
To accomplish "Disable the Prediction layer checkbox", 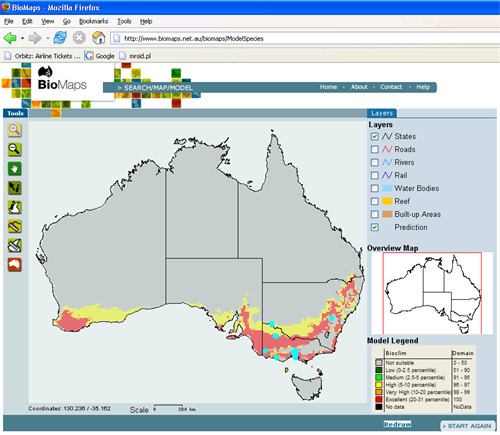I will click(375, 227).
